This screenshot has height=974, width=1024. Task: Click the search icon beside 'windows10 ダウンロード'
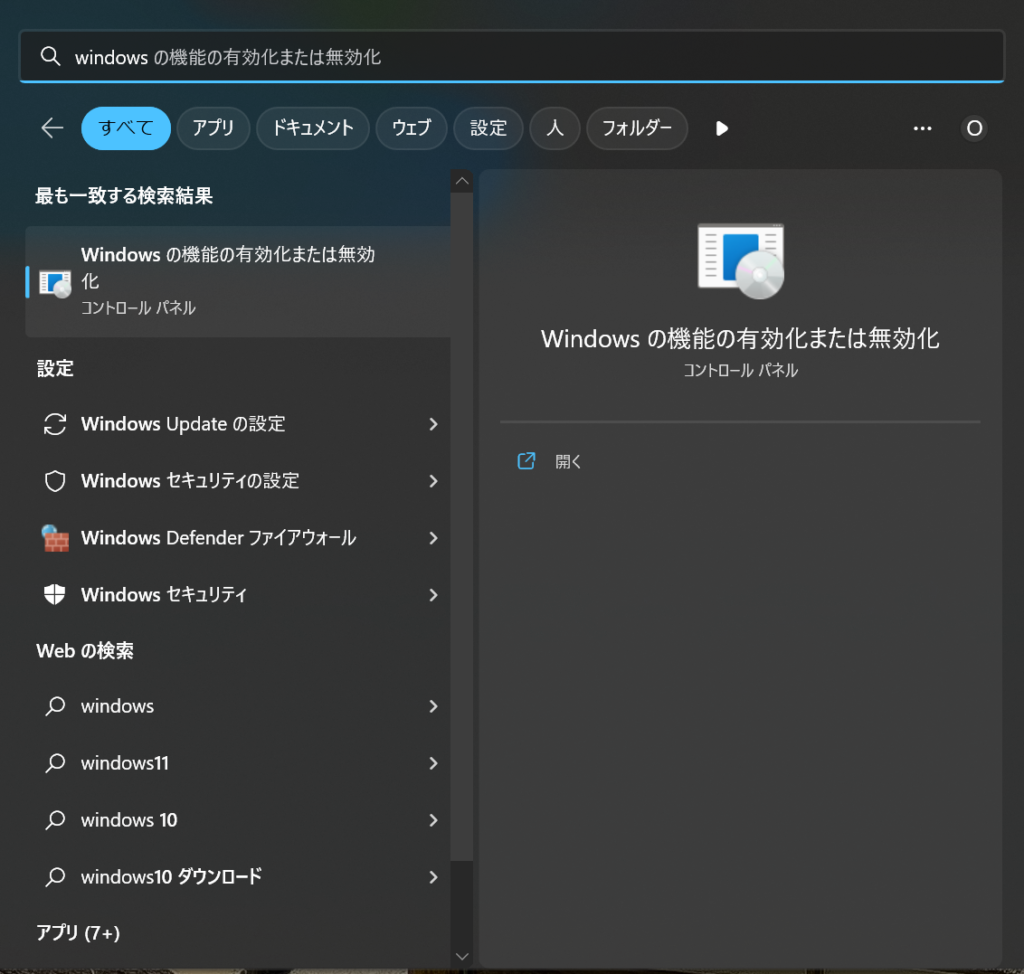pos(55,877)
